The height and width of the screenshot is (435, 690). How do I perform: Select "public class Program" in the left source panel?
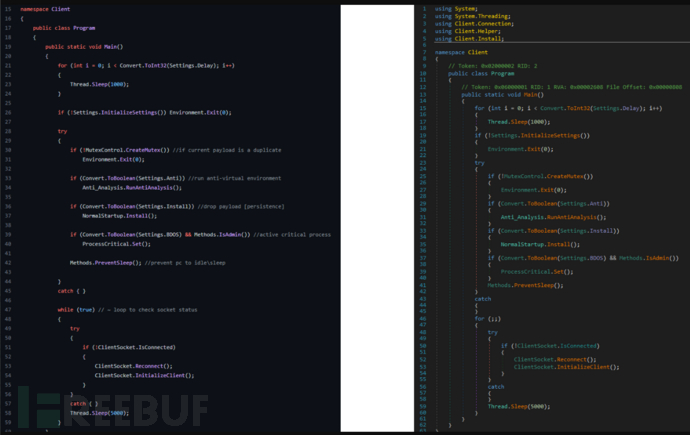click(x=64, y=28)
